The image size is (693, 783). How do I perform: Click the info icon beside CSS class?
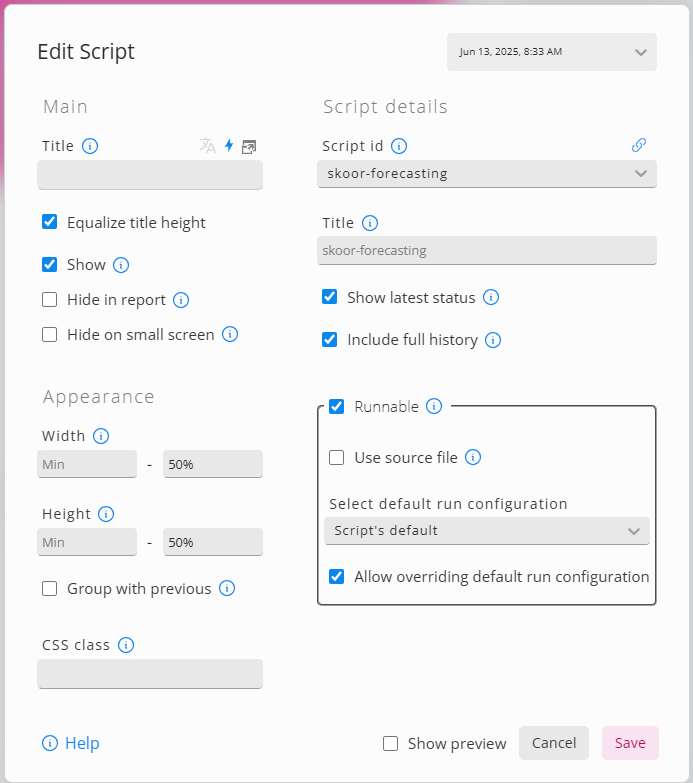(126, 645)
